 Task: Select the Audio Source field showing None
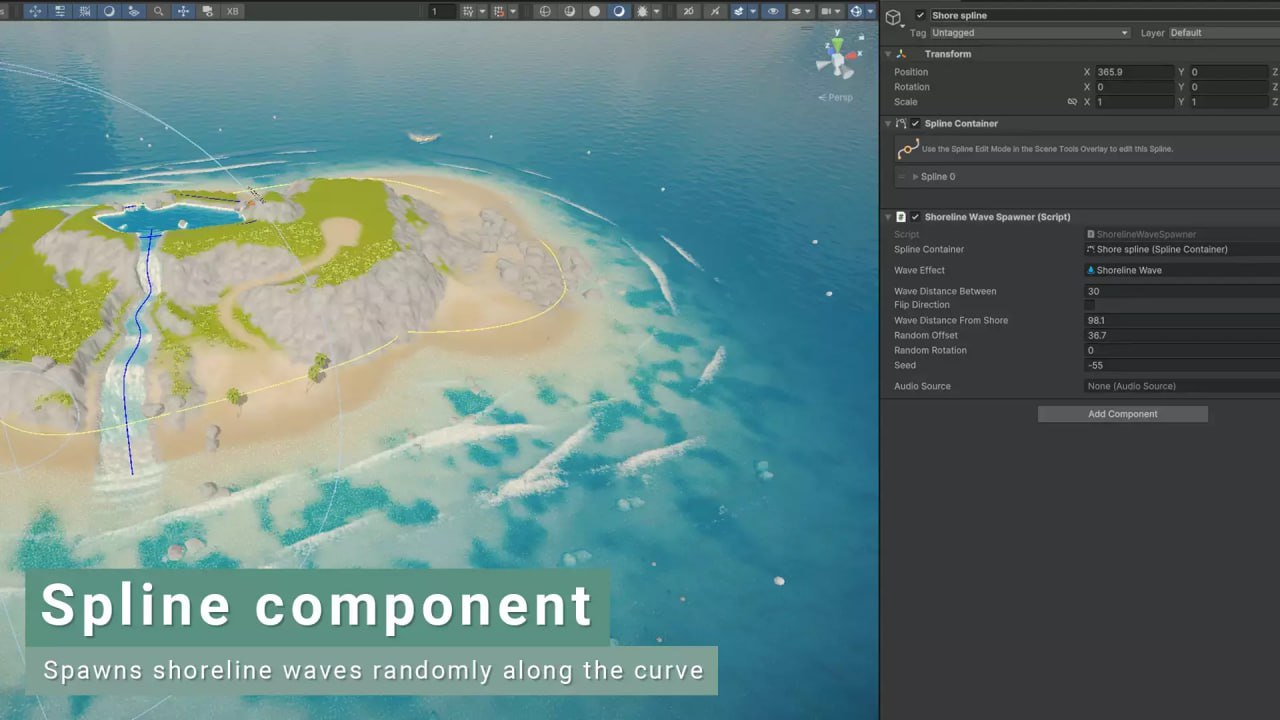coord(1180,386)
